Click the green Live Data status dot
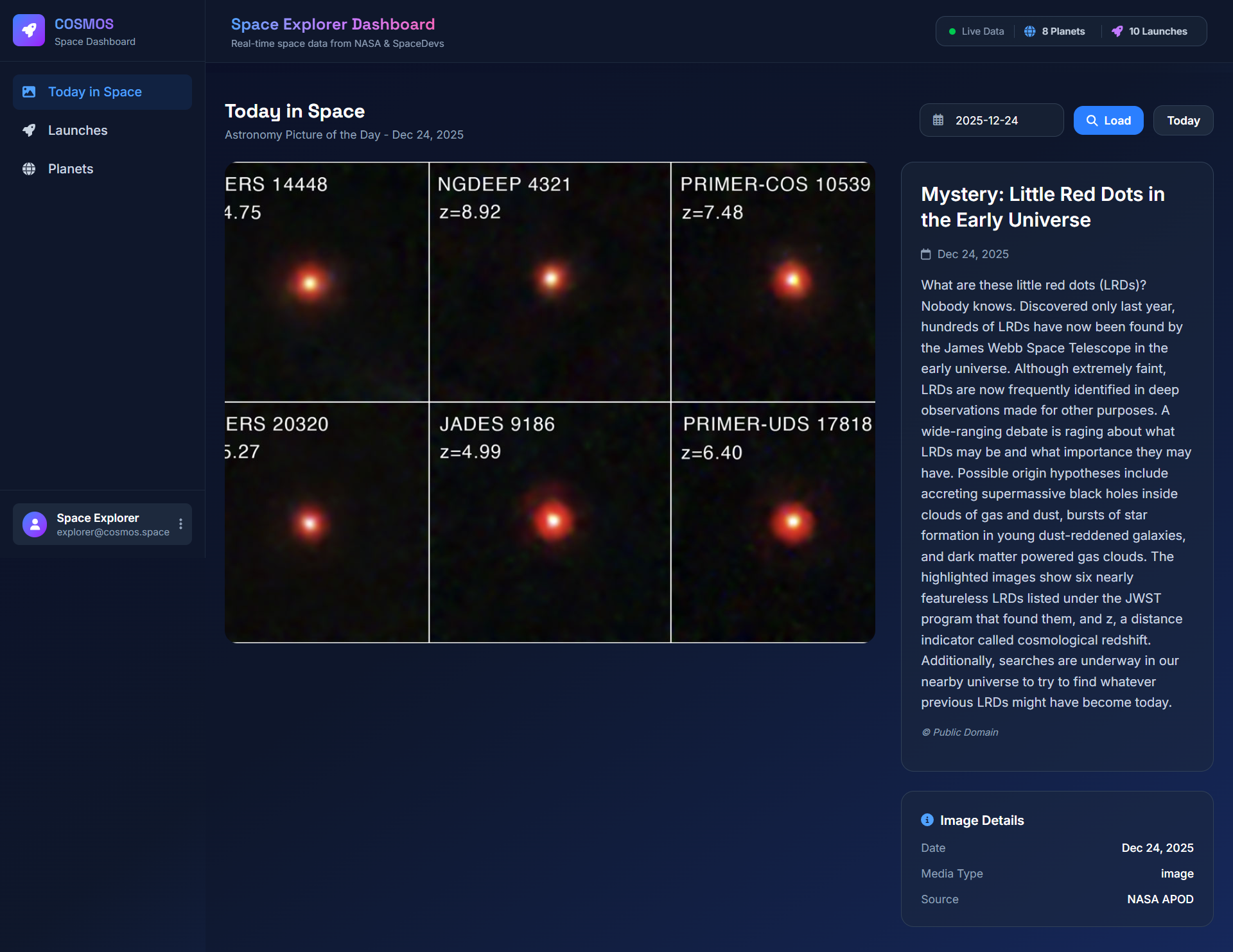This screenshot has width=1233, height=952. (x=952, y=31)
